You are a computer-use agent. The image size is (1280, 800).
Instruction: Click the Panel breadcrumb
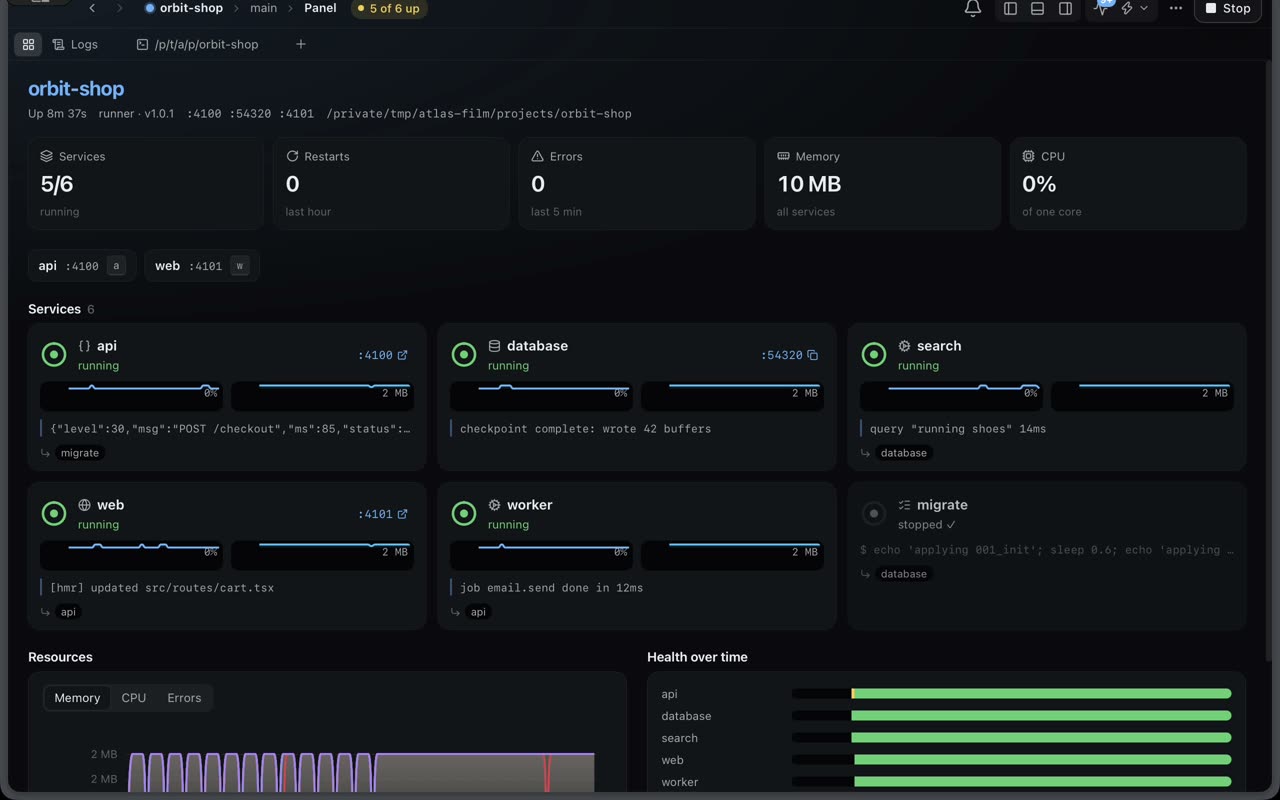[x=320, y=8]
